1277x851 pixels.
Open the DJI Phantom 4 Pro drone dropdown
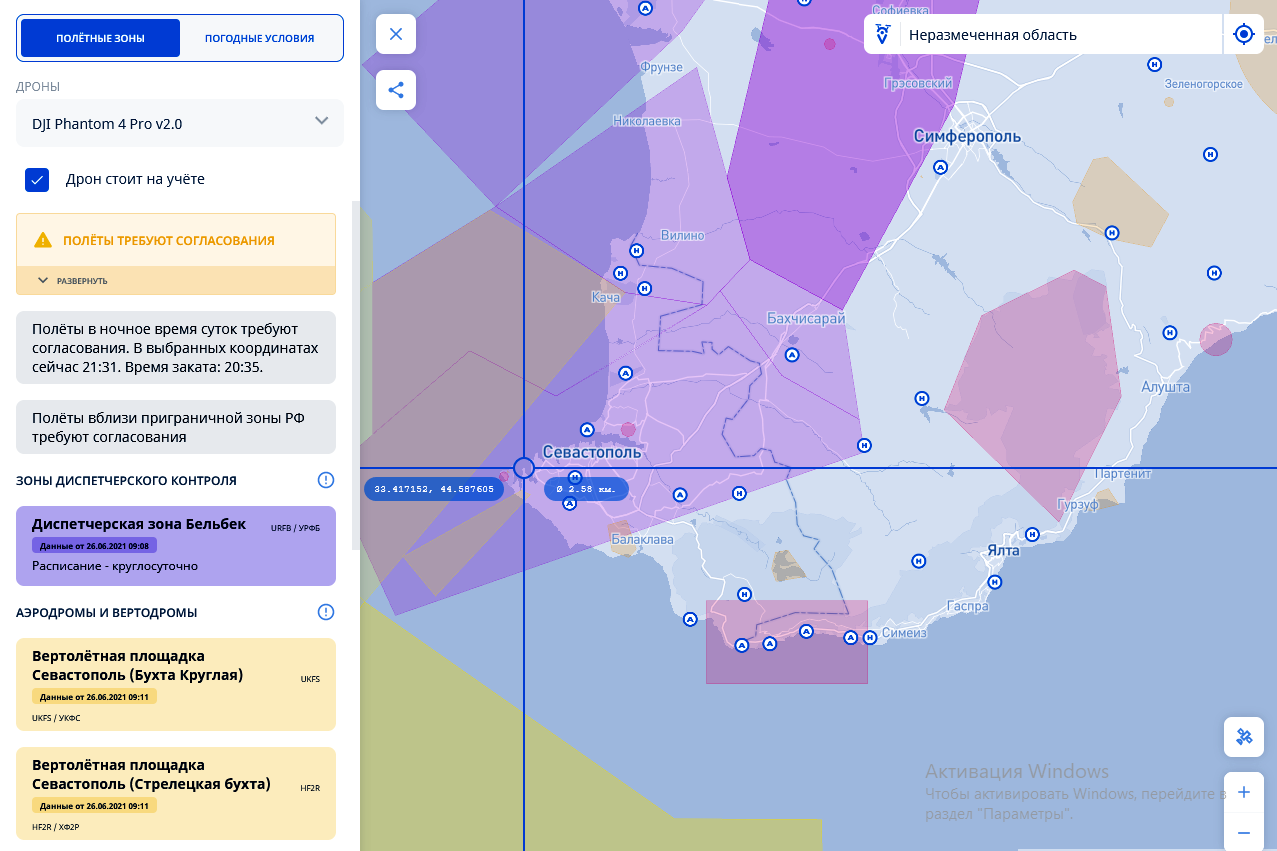(x=180, y=123)
